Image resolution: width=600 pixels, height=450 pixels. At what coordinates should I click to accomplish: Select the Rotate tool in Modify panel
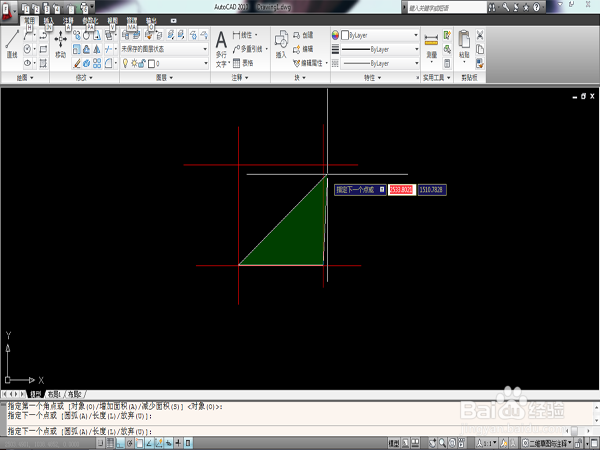(87, 35)
